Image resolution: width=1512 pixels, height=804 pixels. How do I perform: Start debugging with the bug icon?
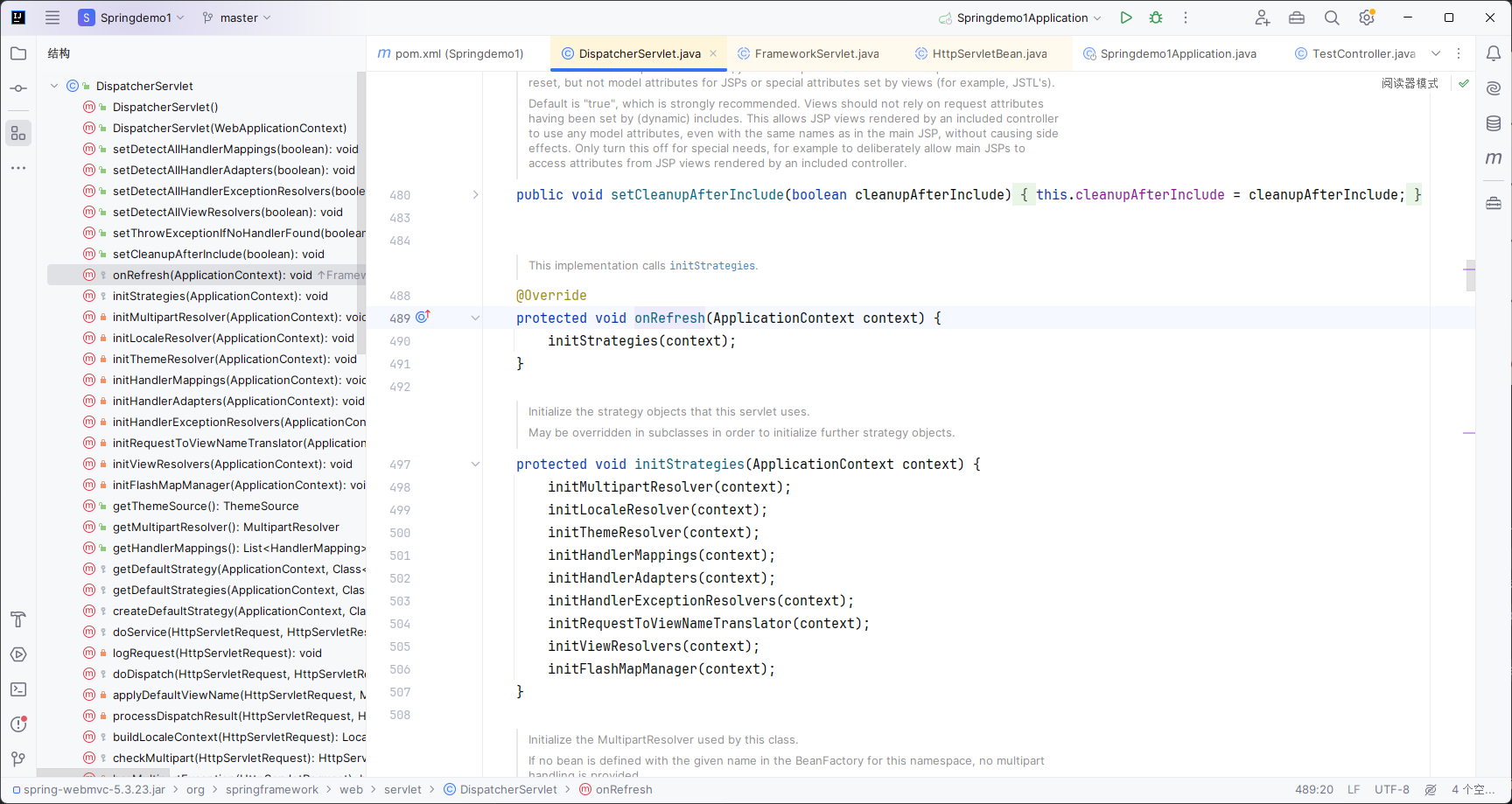[1156, 17]
